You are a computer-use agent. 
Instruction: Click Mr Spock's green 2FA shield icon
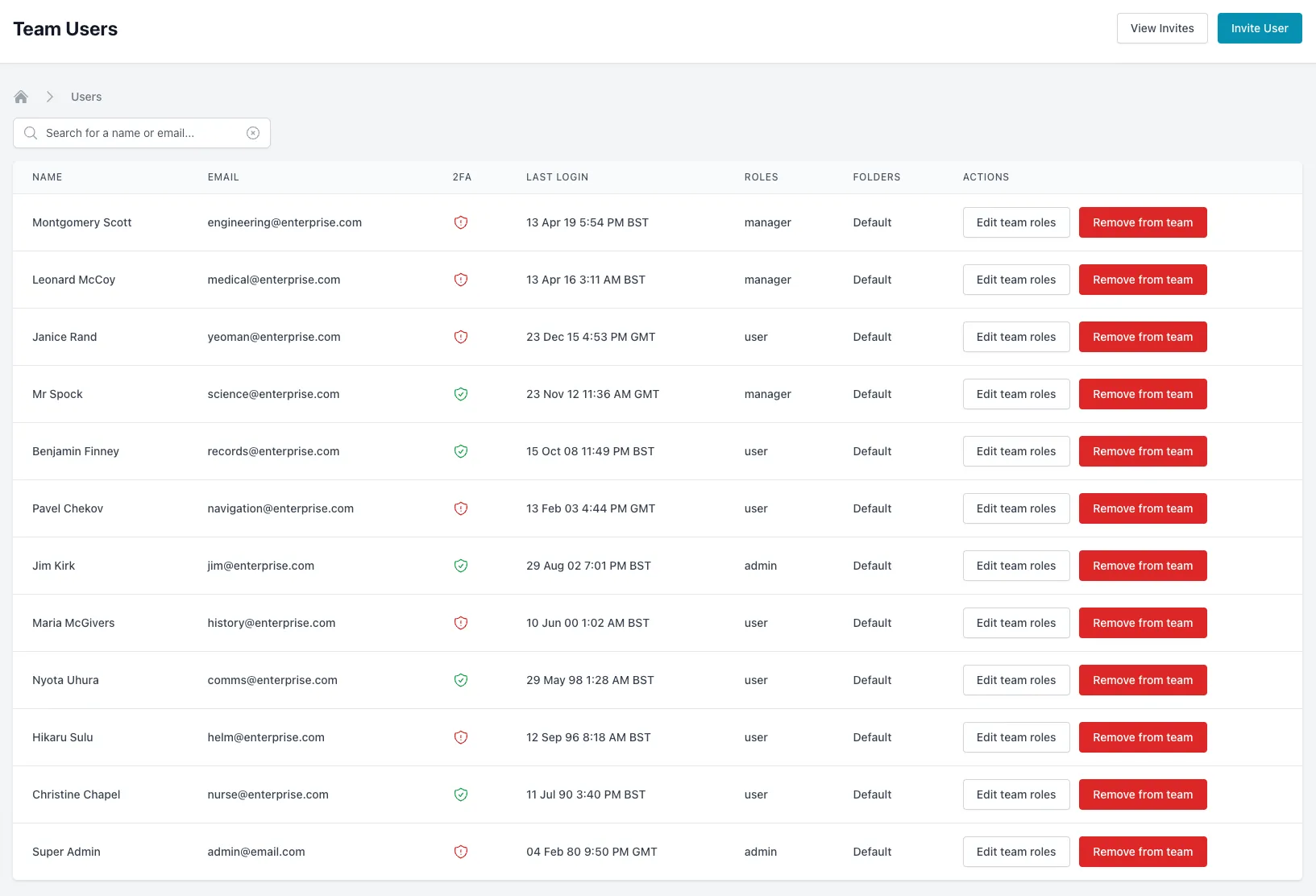coord(461,394)
